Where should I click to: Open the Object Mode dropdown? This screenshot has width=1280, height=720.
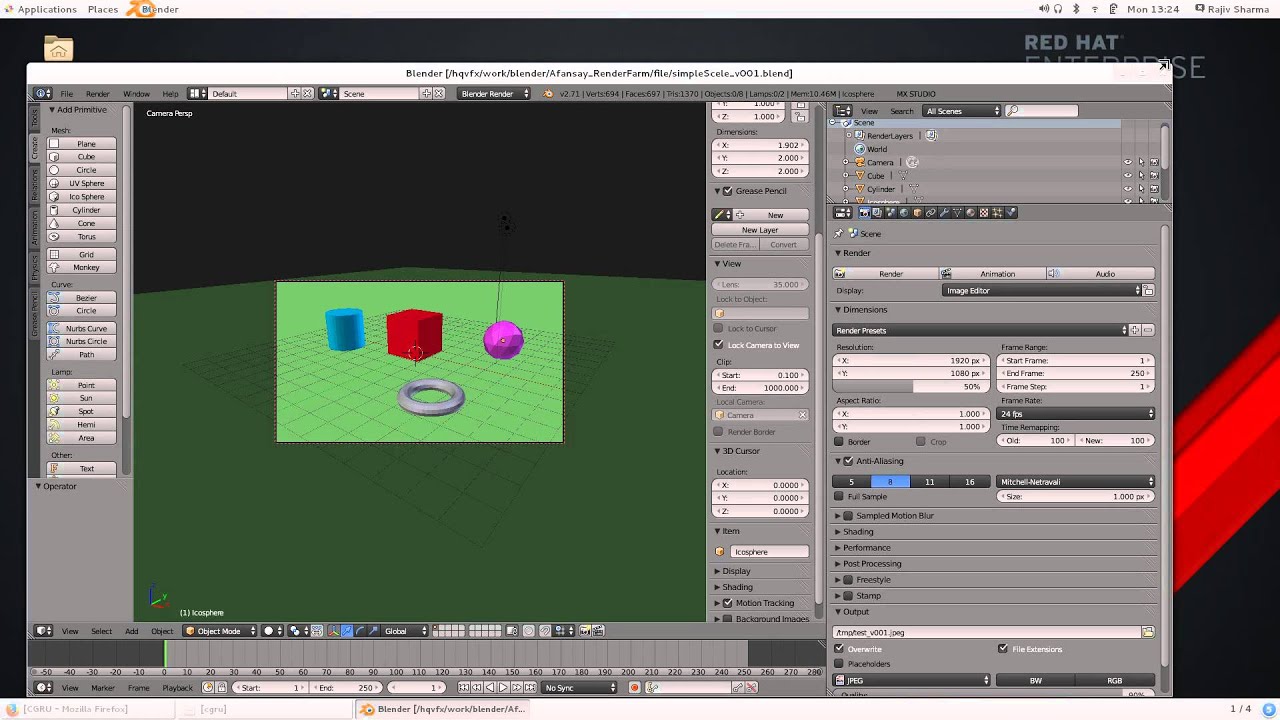[219, 631]
